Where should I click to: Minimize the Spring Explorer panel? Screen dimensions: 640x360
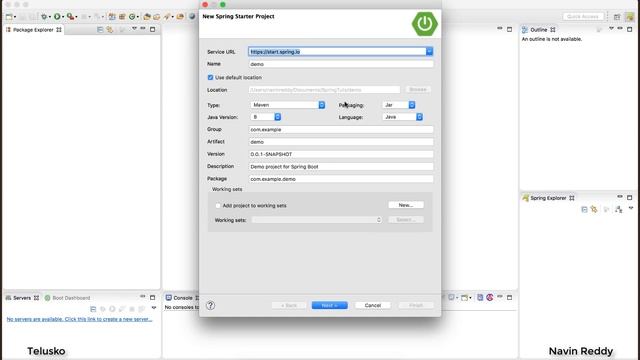[x=620, y=197]
